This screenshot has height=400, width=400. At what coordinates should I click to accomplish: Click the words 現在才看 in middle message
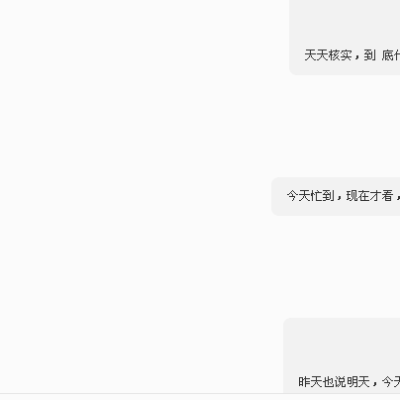tap(370, 196)
